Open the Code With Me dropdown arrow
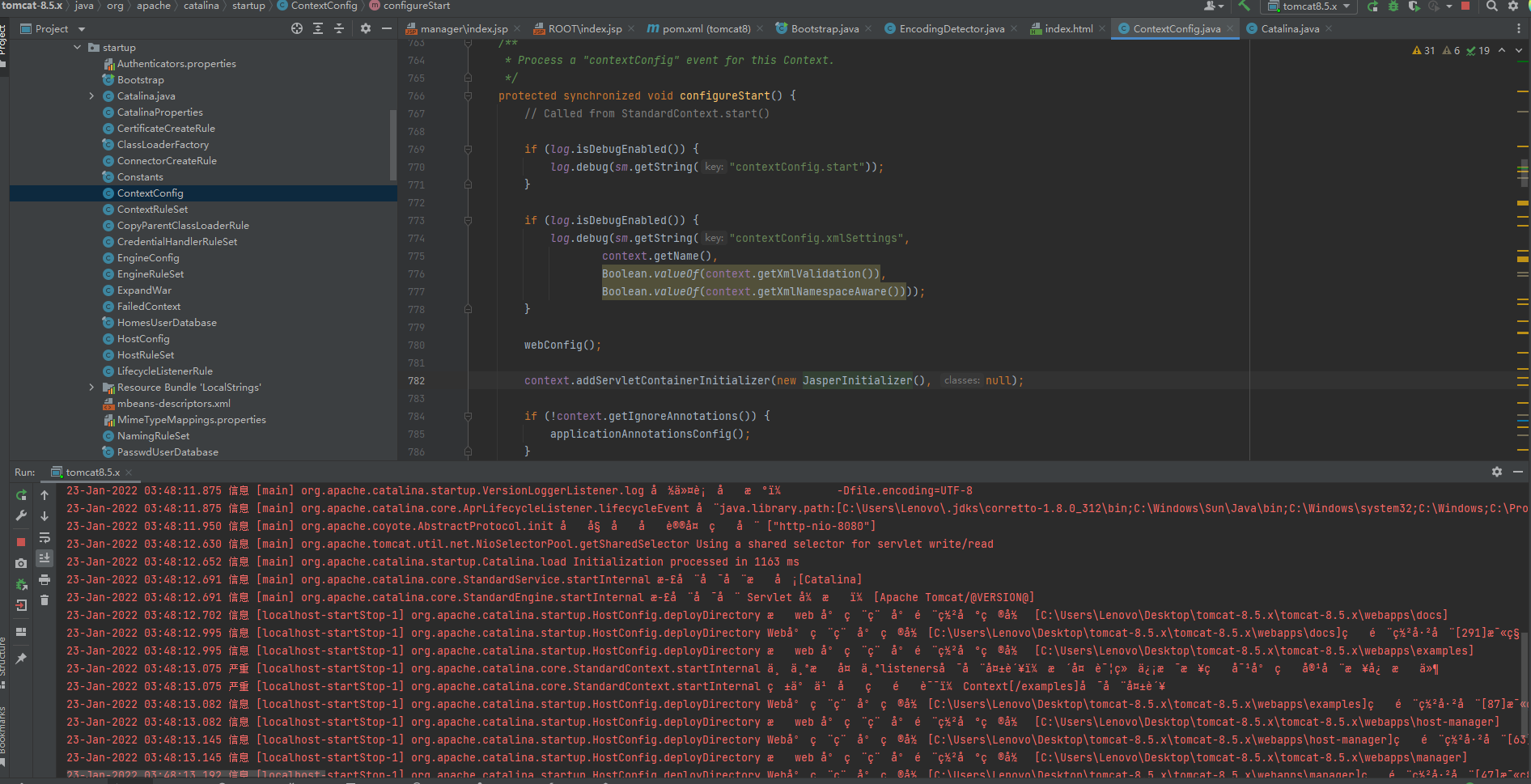Screen dimensions: 1531x784 point(1220,6)
